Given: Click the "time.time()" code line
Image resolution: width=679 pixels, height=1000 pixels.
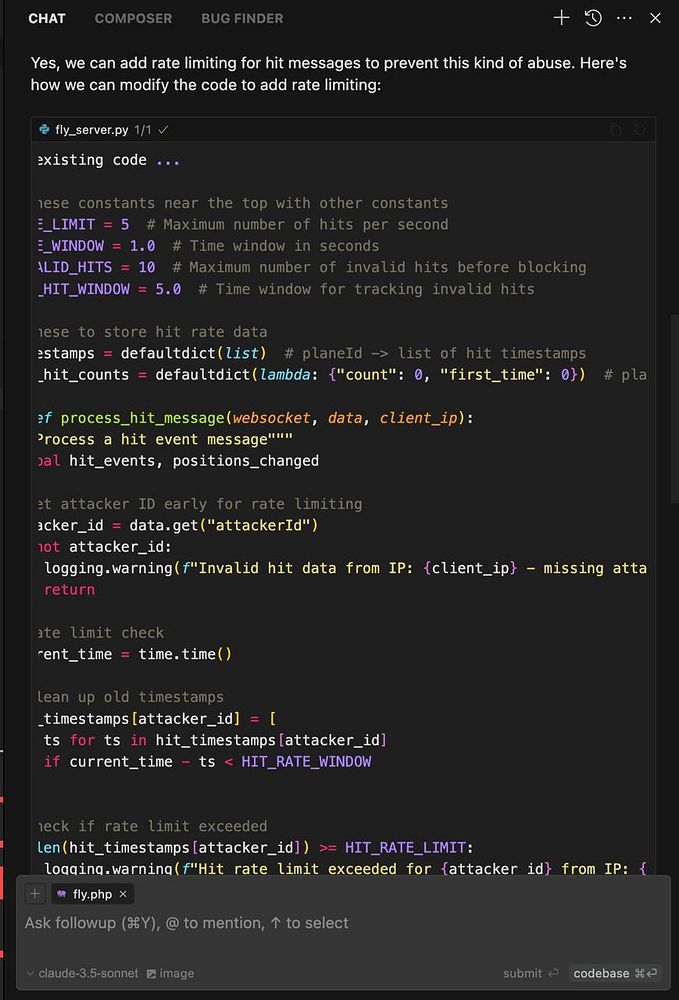Looking at the screenshot, I should 135,654.
